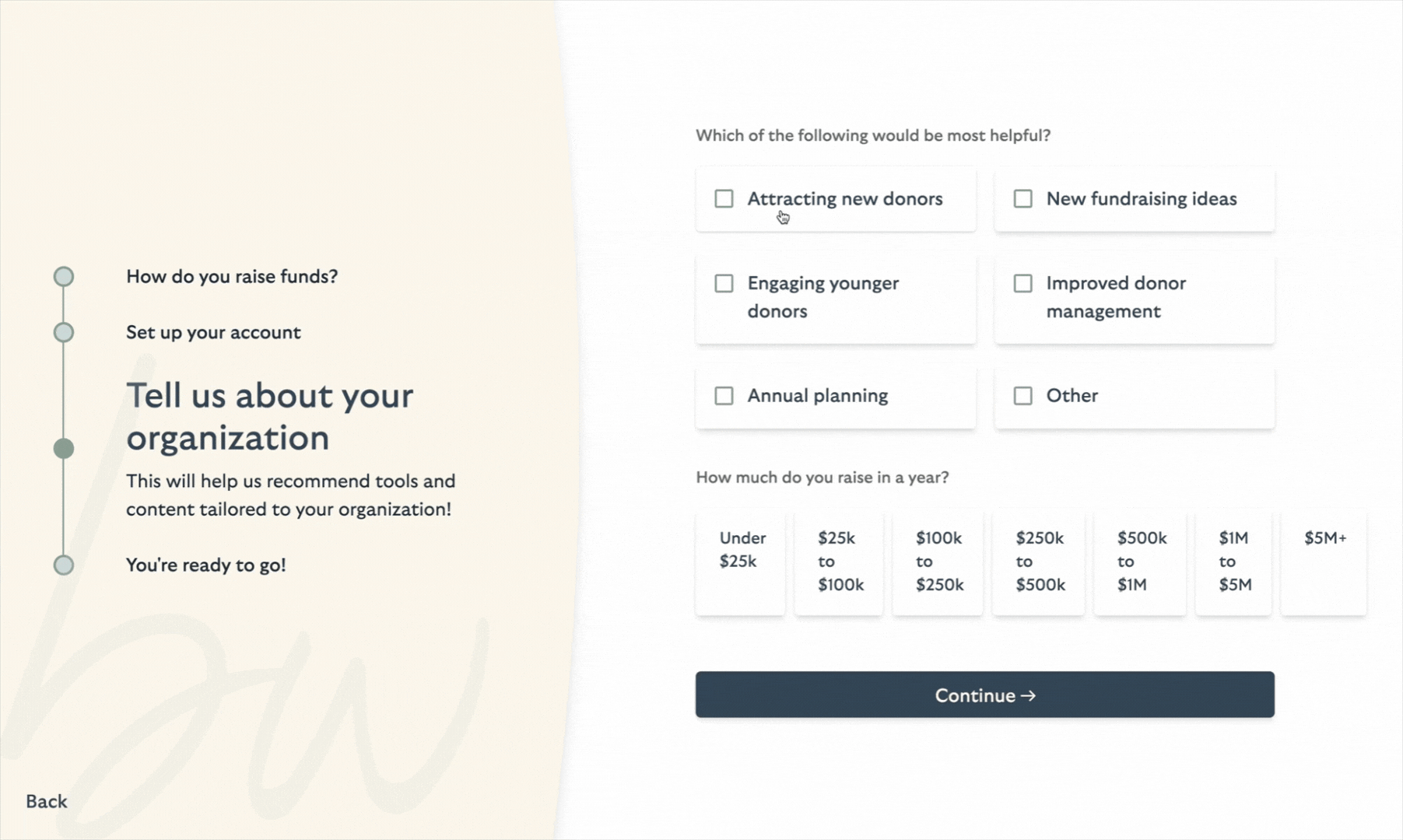Enable Improved donor management option
The width and height of the screenshot is (1403, 840).
click(x=1022, y=284)
